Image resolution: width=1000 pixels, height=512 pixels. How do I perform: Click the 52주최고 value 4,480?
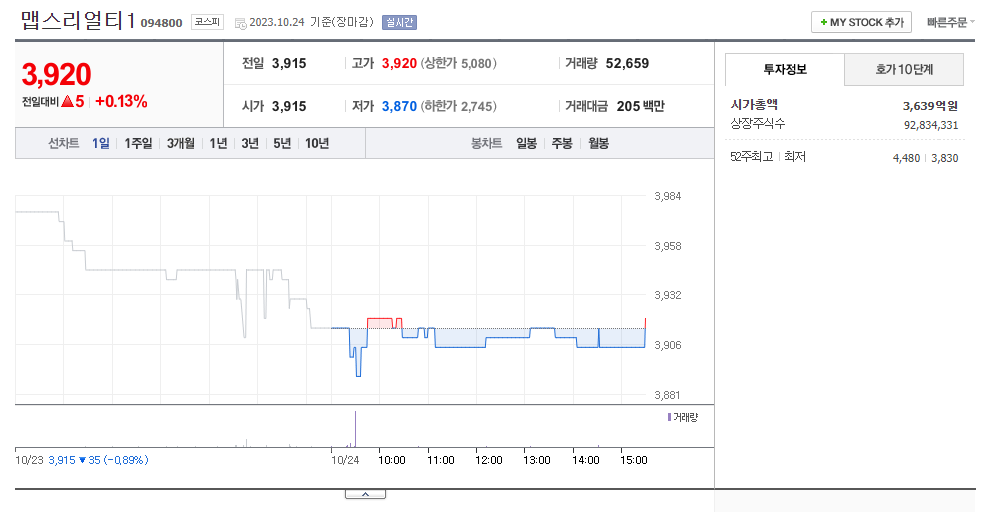pyautogui.click(x=906, y=158)
